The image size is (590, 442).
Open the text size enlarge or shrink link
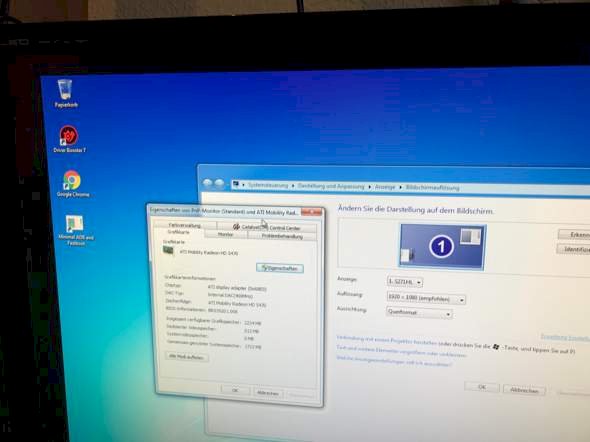pos(401,352)
